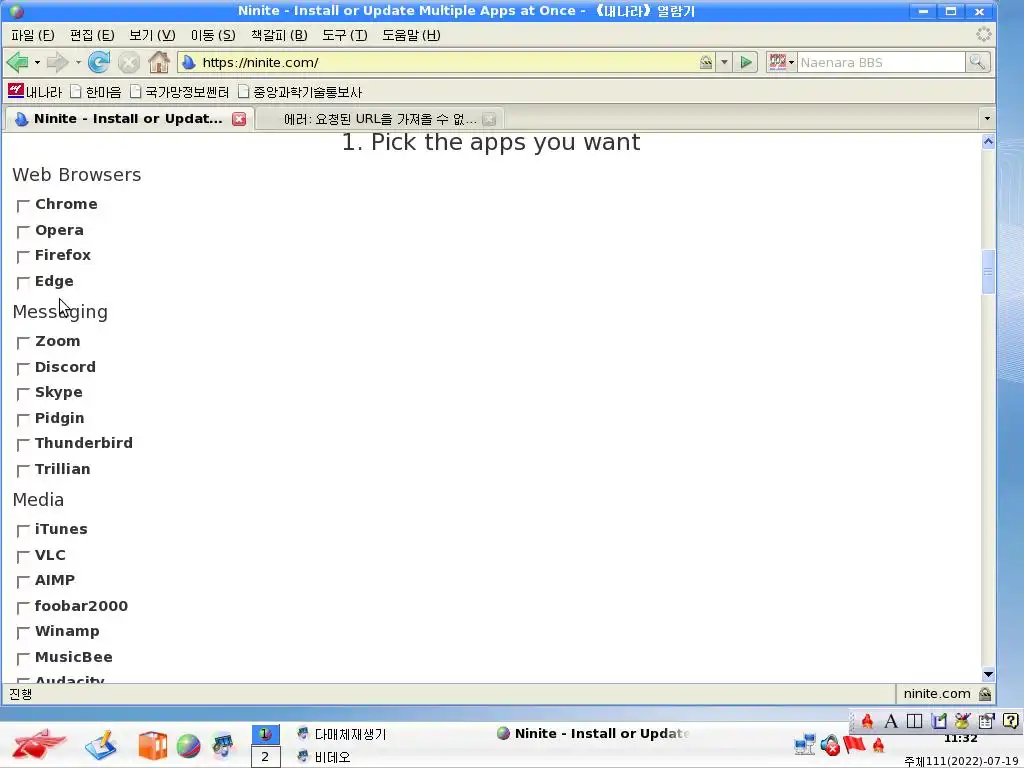
Task: Select the Ninite - Install or Update tab
Action: pyautogui.click(x=127, y=119)
